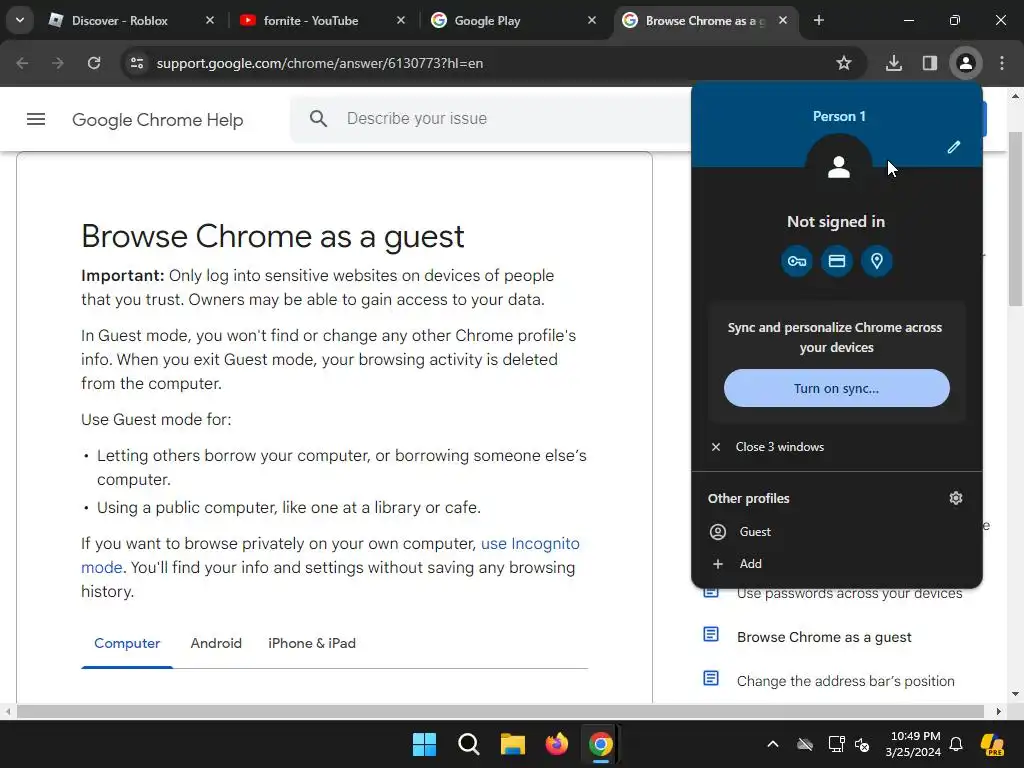Open payment methods card icon
Viewport: 1024px width, 768px height.
tap(837, 261)
